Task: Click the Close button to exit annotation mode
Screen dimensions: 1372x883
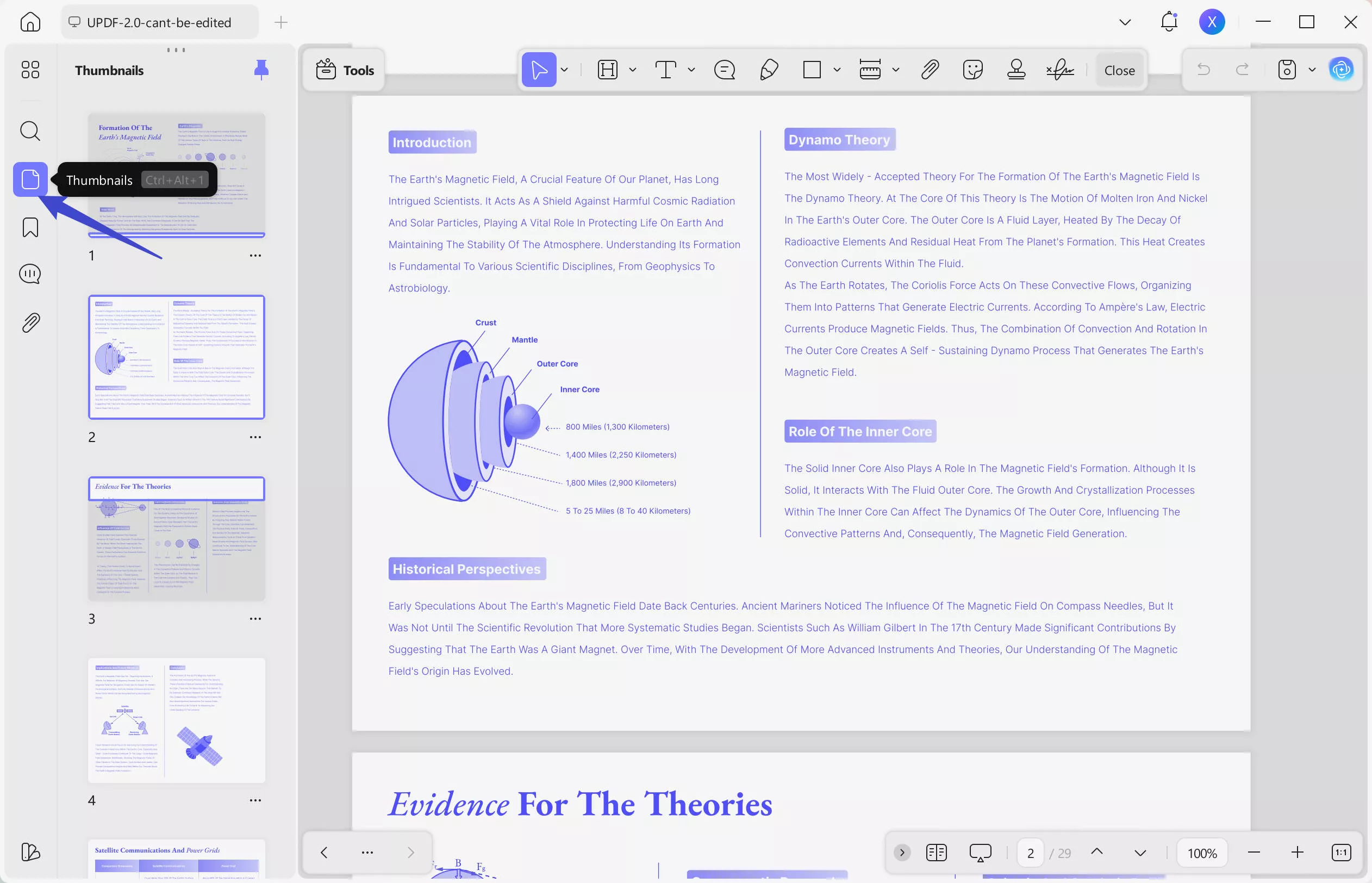Action: tap(1119, 70)
